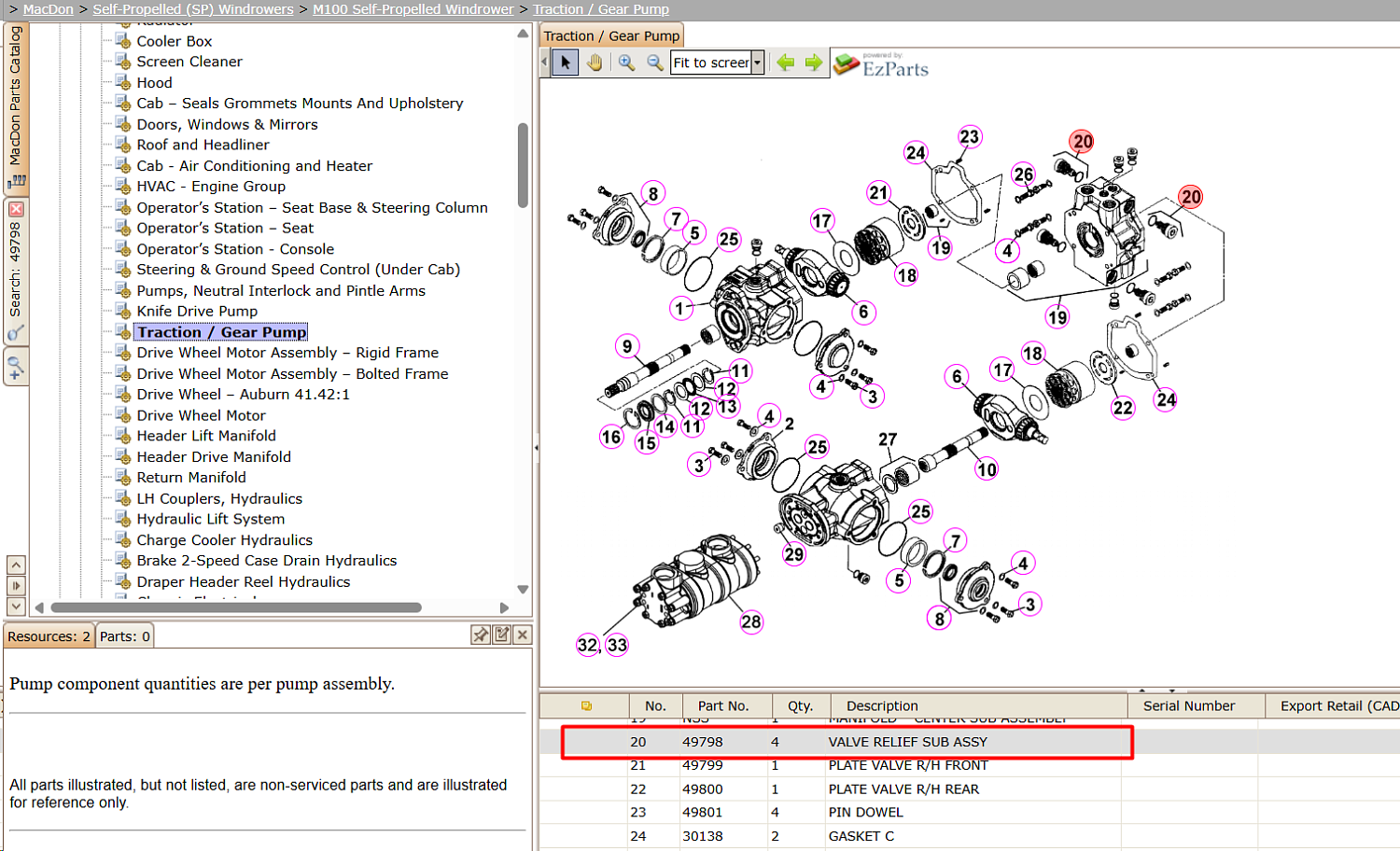Click the page icon beside Drive Wheel Motor
1400x851 pixels.
[122, 415]
